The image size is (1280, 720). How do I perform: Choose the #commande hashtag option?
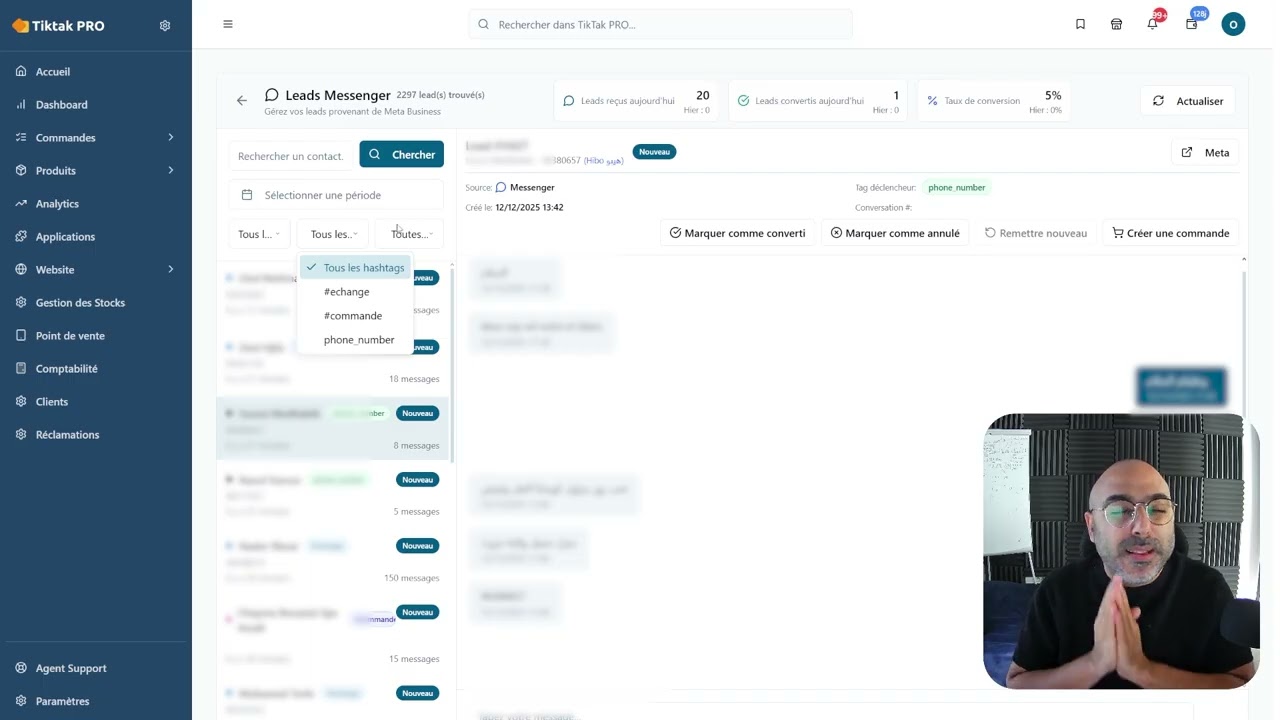coord(355,316)
